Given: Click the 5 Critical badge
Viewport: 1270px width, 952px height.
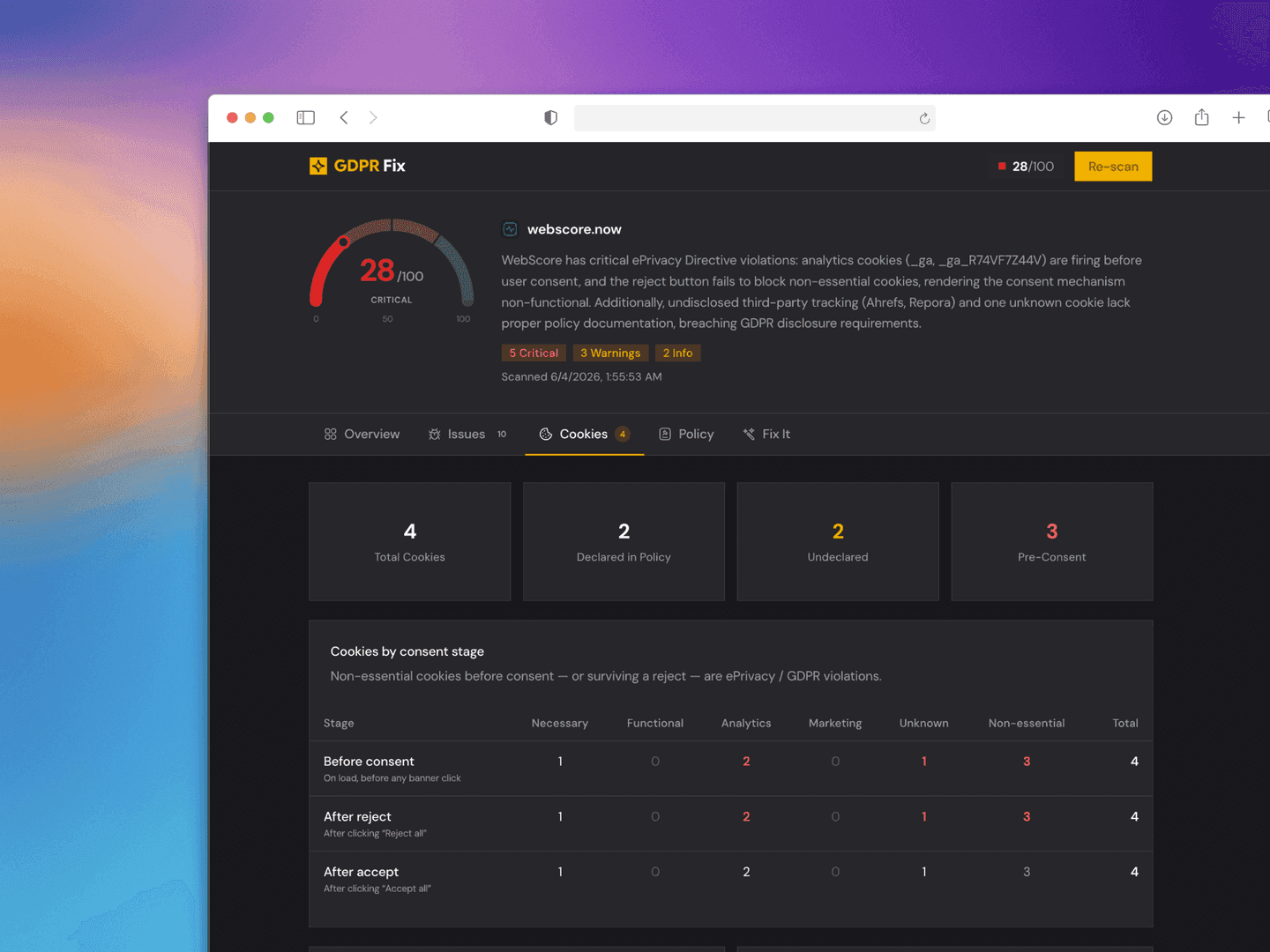Looking at the screenshot, I should pos(534,353).
